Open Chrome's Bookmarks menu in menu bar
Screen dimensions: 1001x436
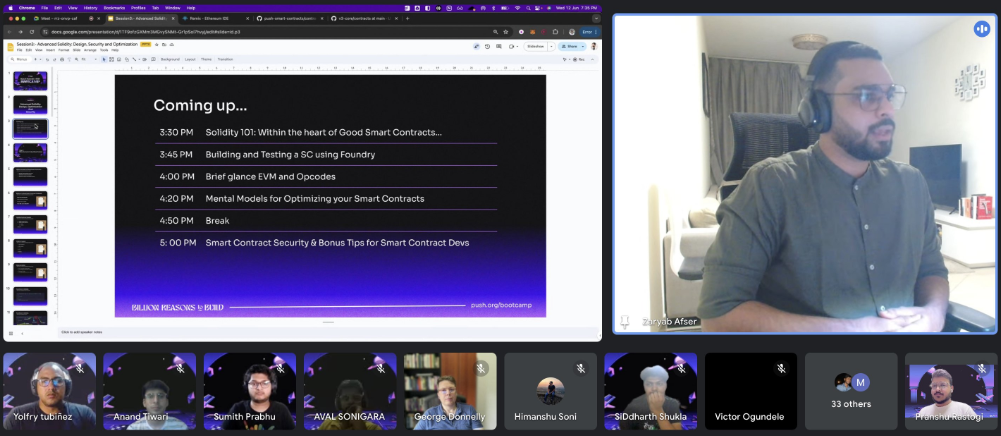(x=114, y=8)
